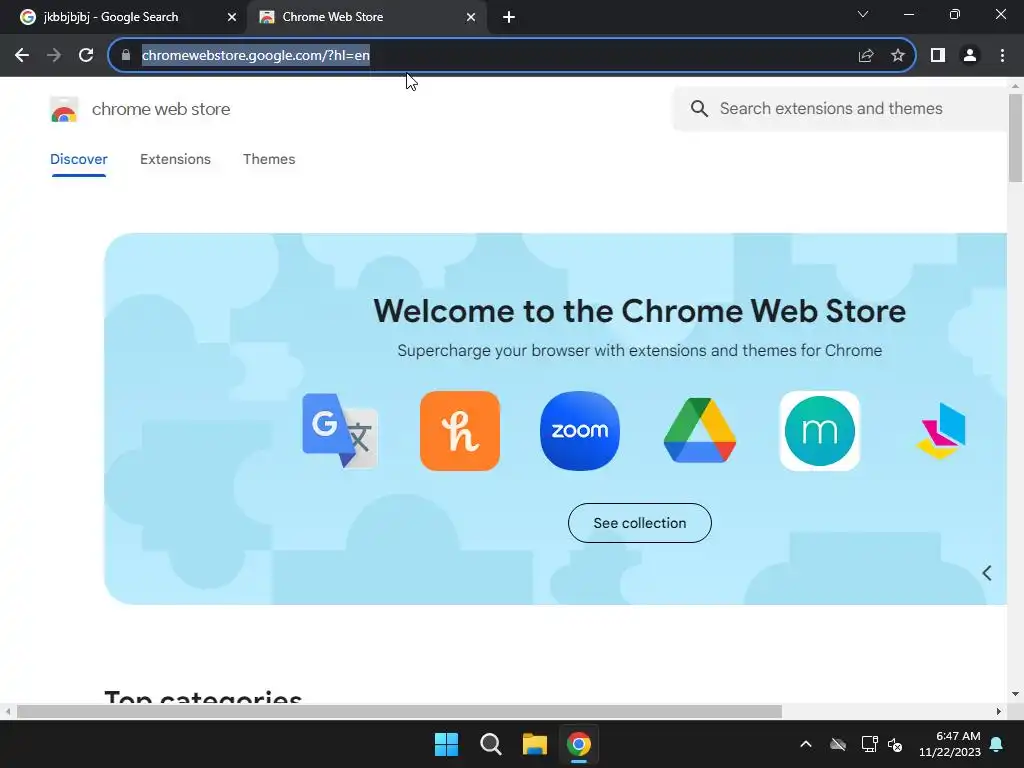This screenshot has width=1024, height=768.
Task: Show hidden system tray icons
Action: pyautogui.click(x=806, y=744)
